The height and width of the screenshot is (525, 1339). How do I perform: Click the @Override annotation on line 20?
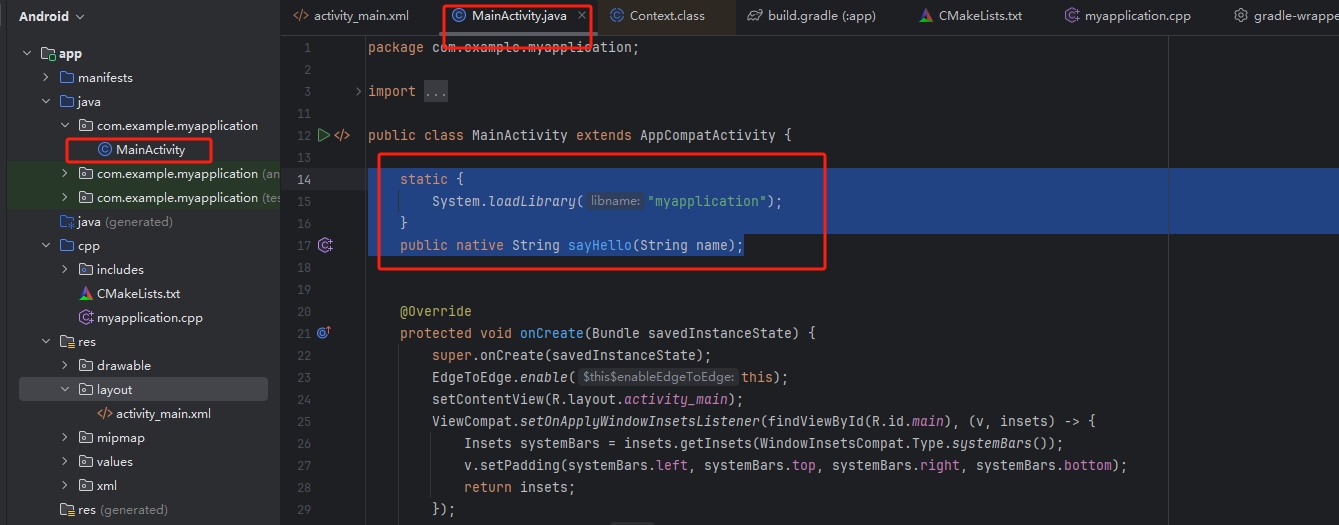click(436, 311)
